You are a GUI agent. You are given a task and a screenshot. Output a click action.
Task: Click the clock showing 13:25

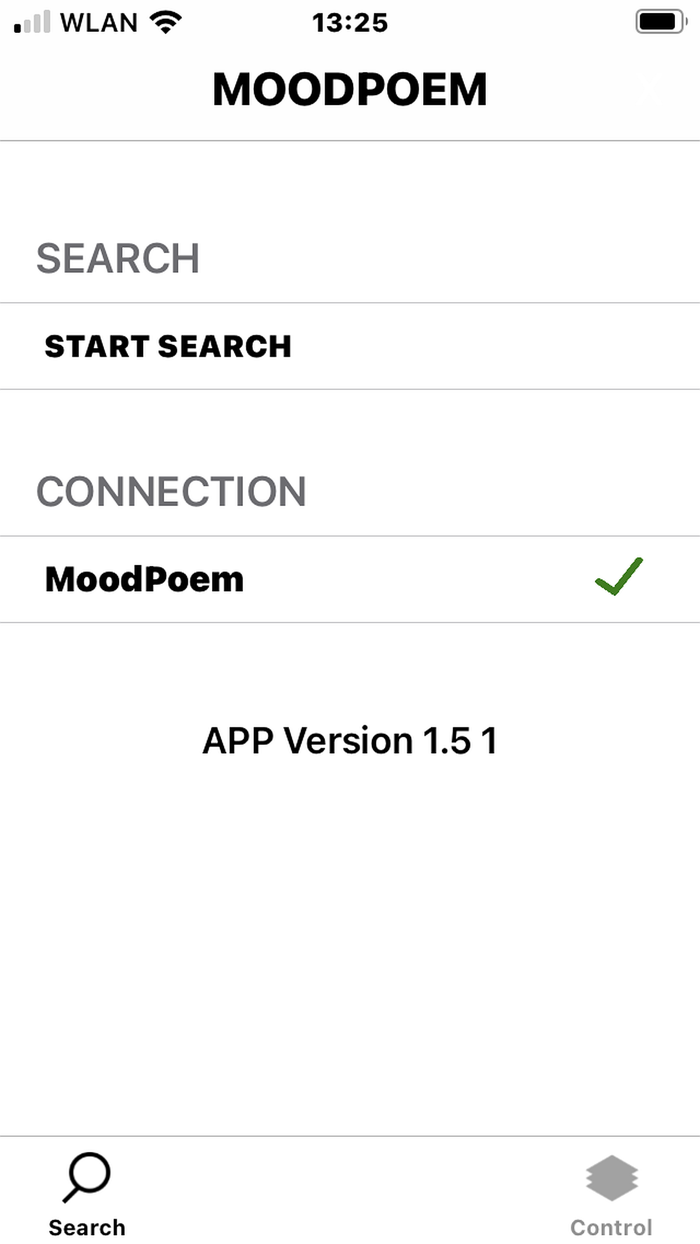coord(349,22)
